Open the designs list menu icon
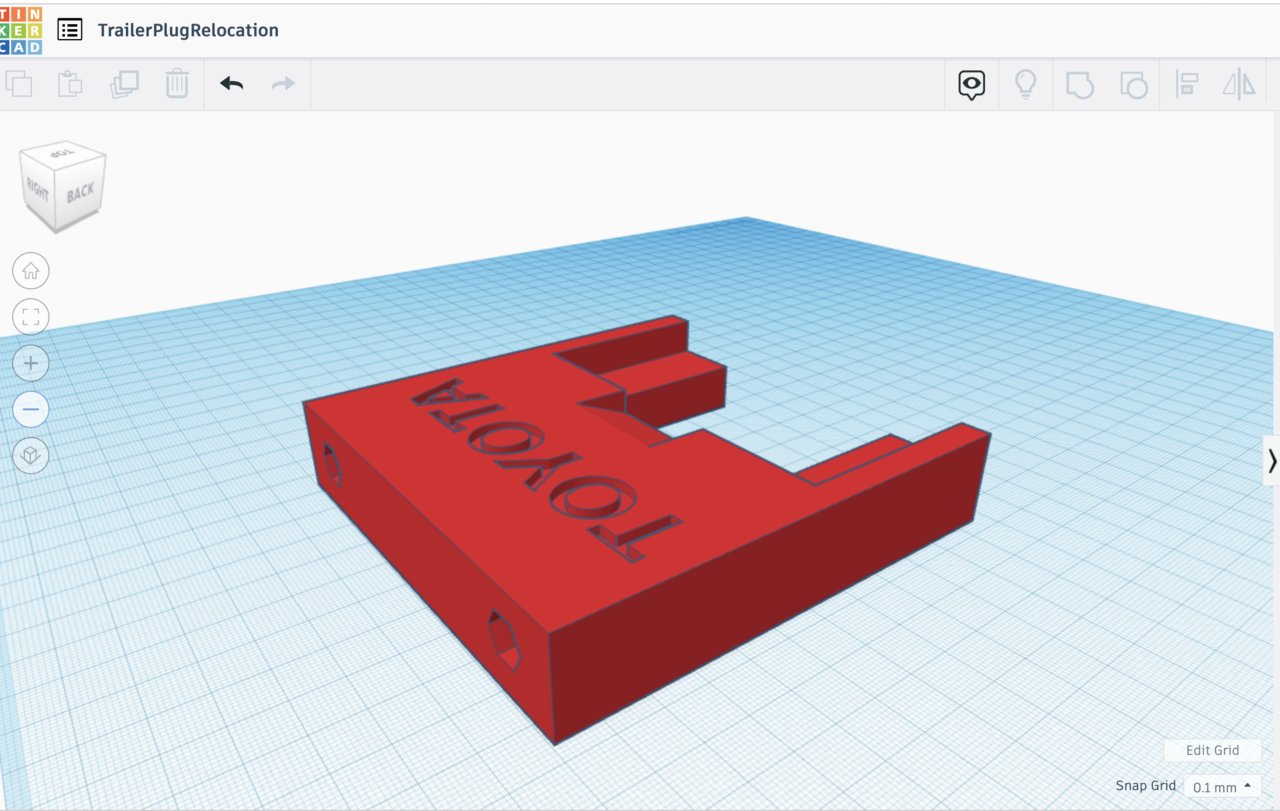Viewport: 1280px width, 811px height. tap(70, 29)
